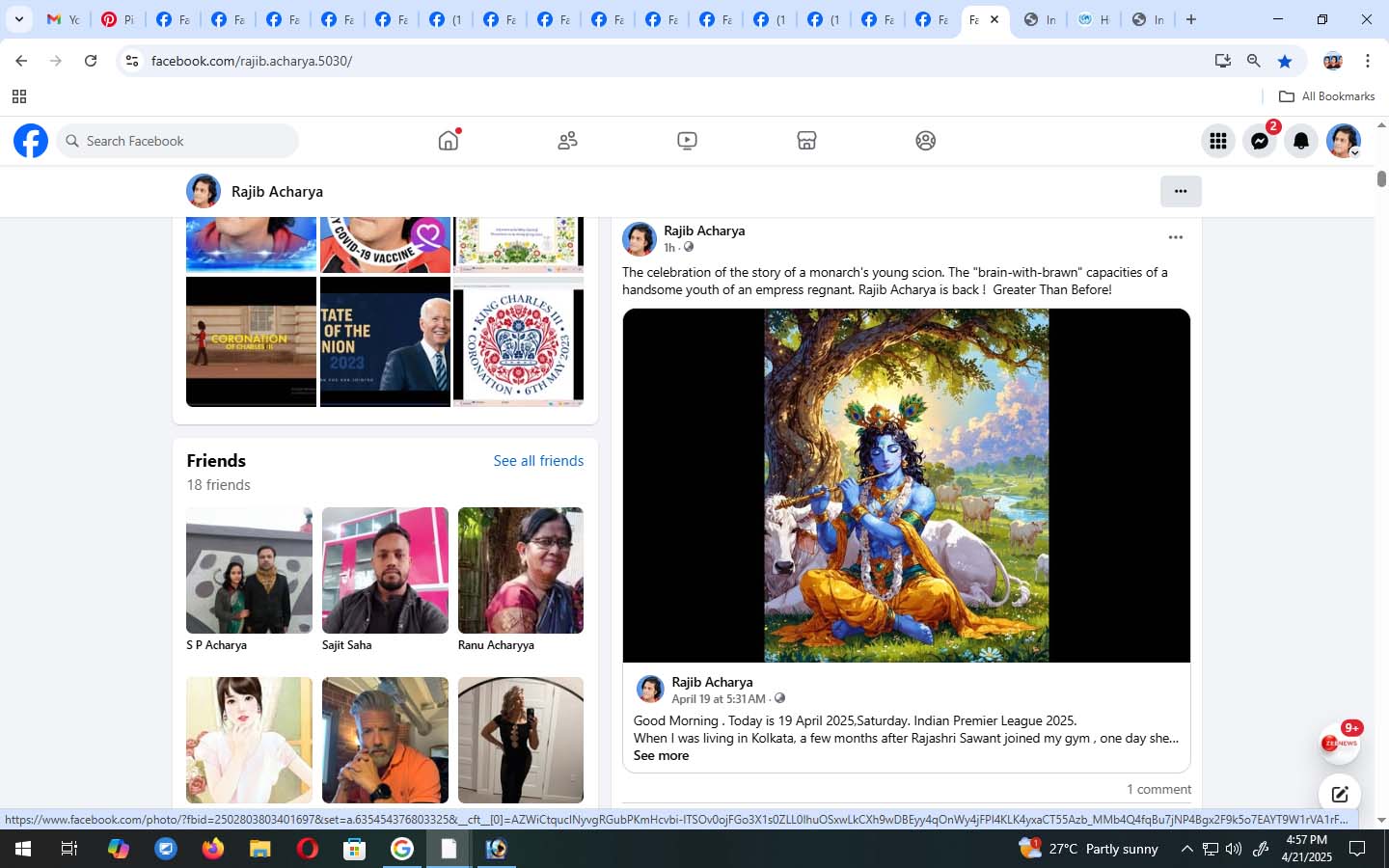Open King Charles III coronation photo

pos(519,341)
